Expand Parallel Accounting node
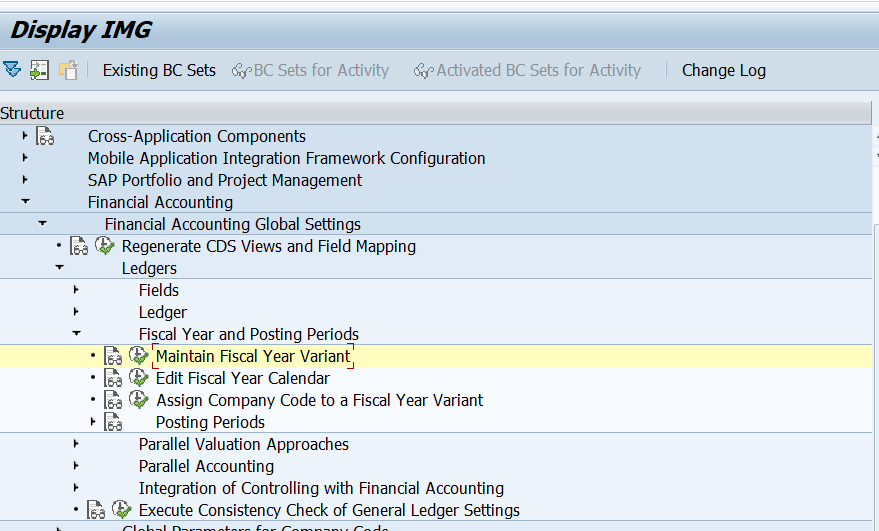Screen dimensions: 879x531 click(76, 465)
